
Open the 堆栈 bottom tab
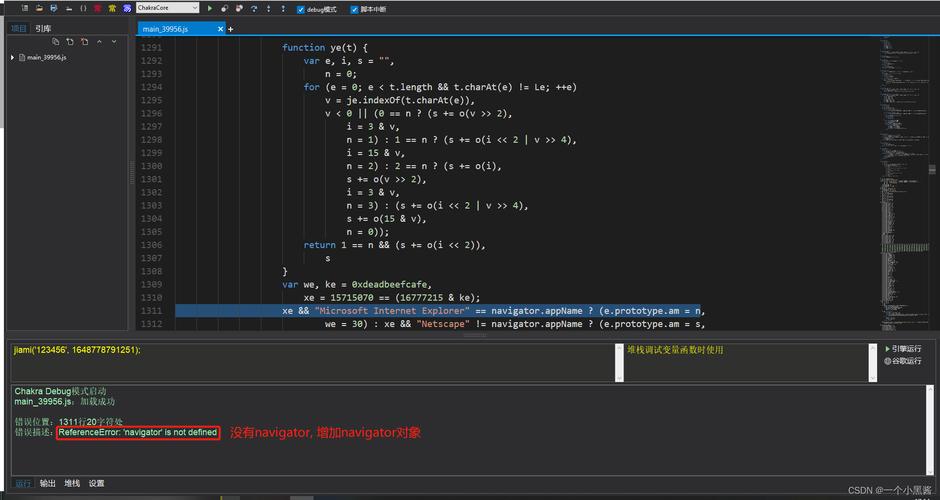coord(72,483)
